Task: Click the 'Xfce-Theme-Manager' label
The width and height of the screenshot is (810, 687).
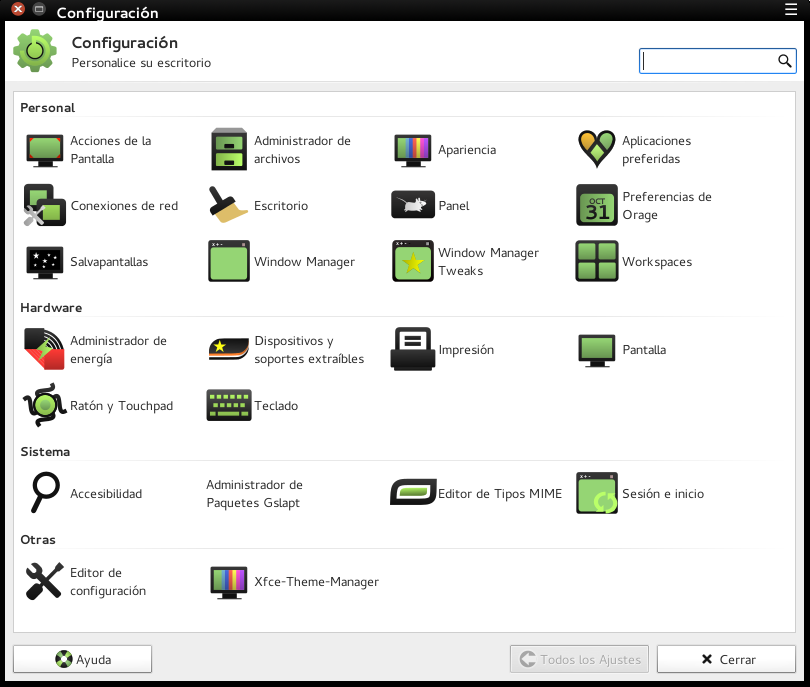Action: 316,582
